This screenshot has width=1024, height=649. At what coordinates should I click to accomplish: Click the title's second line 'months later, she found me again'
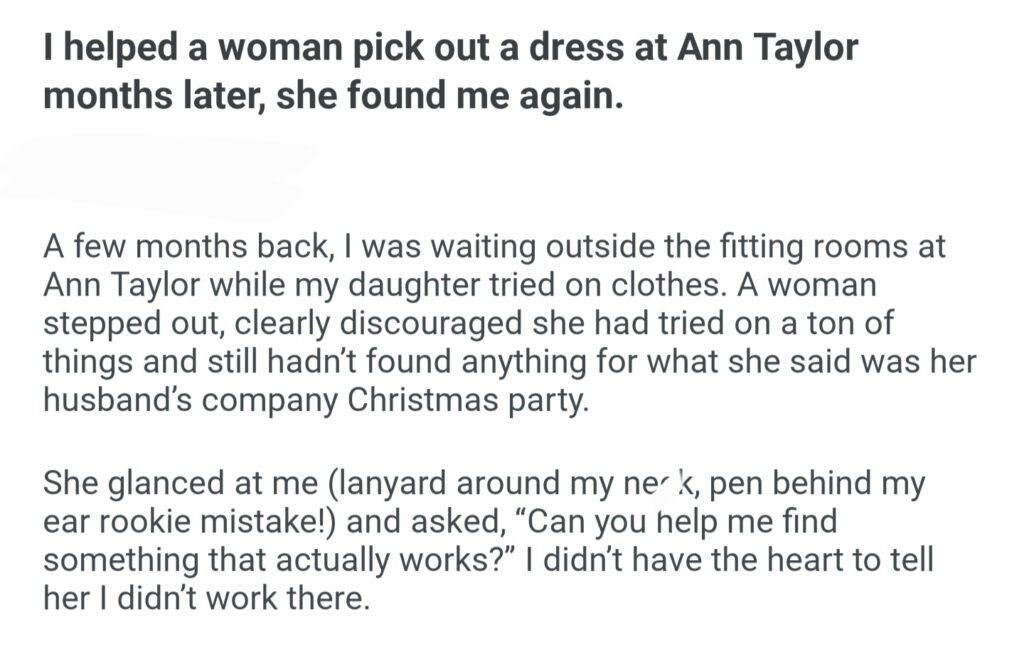coord(333,98)
